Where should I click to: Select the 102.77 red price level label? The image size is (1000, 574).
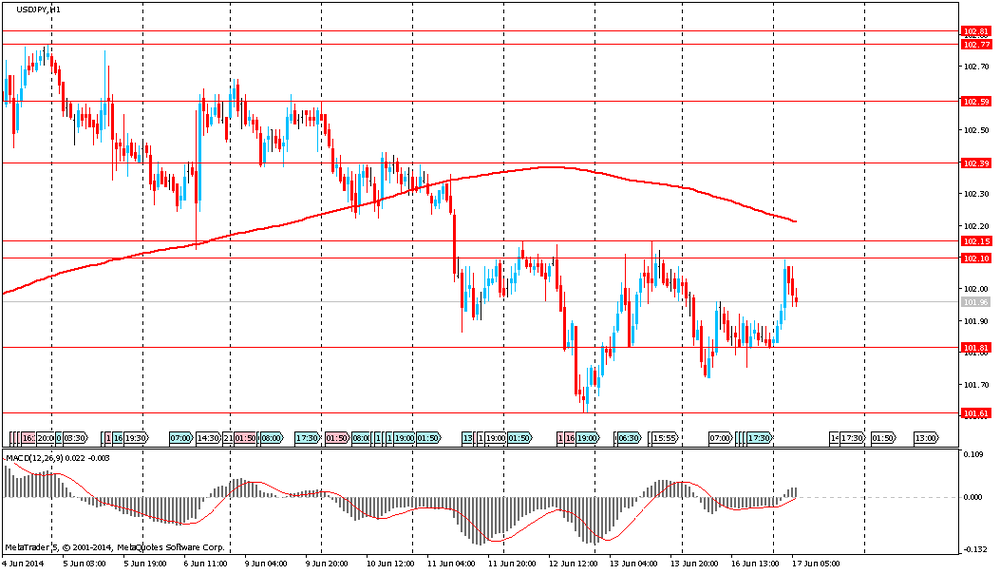[x=976, y=45]
